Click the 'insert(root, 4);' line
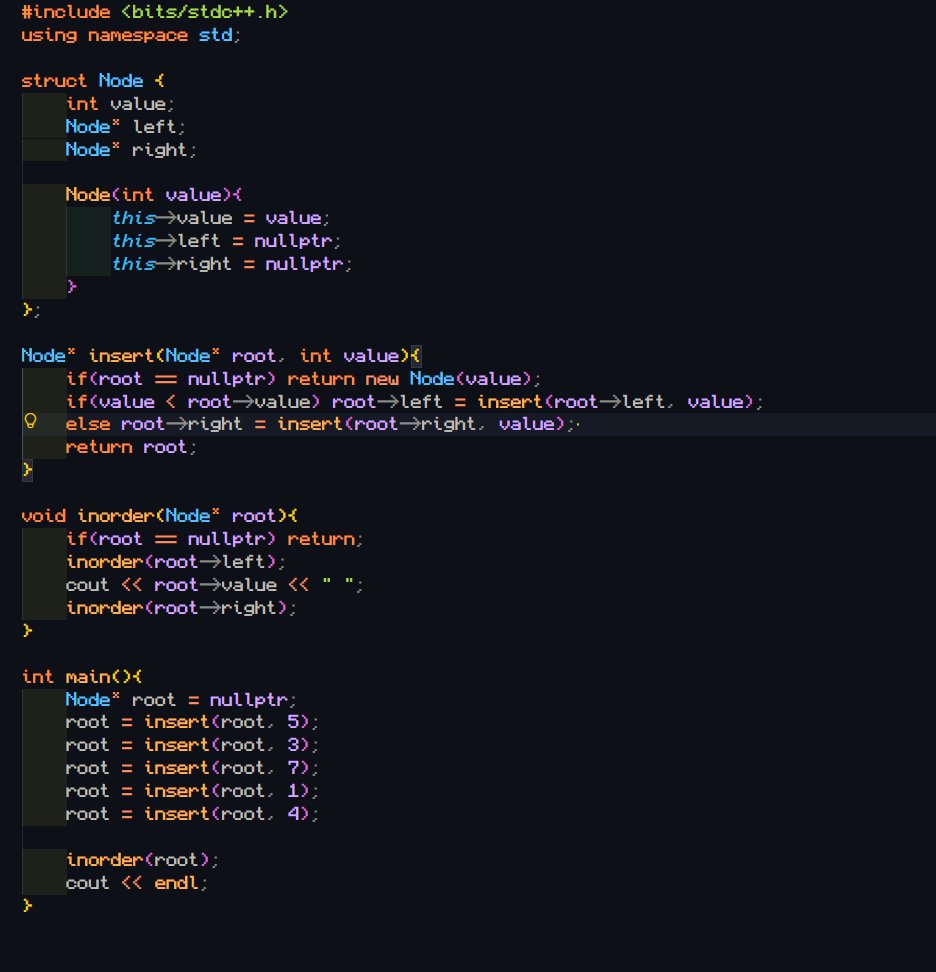Image resolution: width=936 pixels, height=972 pixels. click(x=192, y=814)
